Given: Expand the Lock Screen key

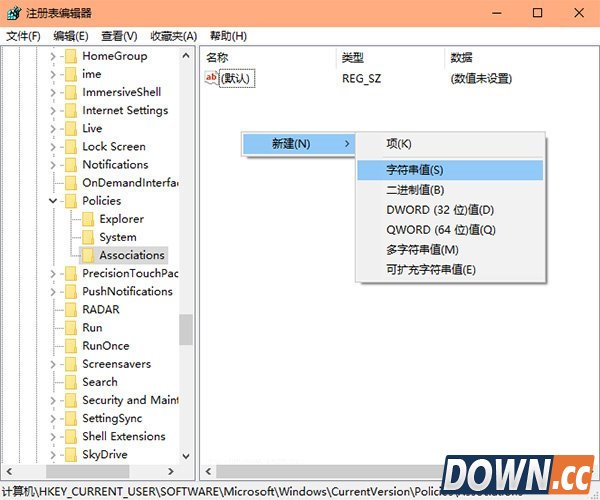Looking at the screenshot, I should point(53,147).
